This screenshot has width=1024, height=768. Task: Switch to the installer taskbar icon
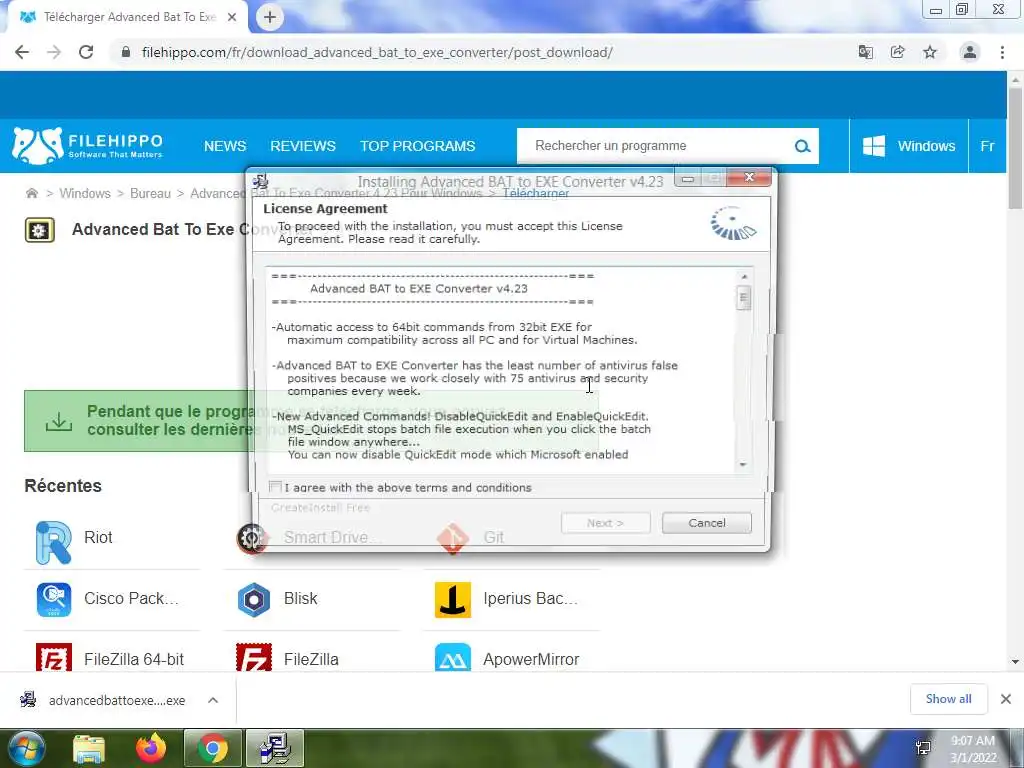pos(275,748)
